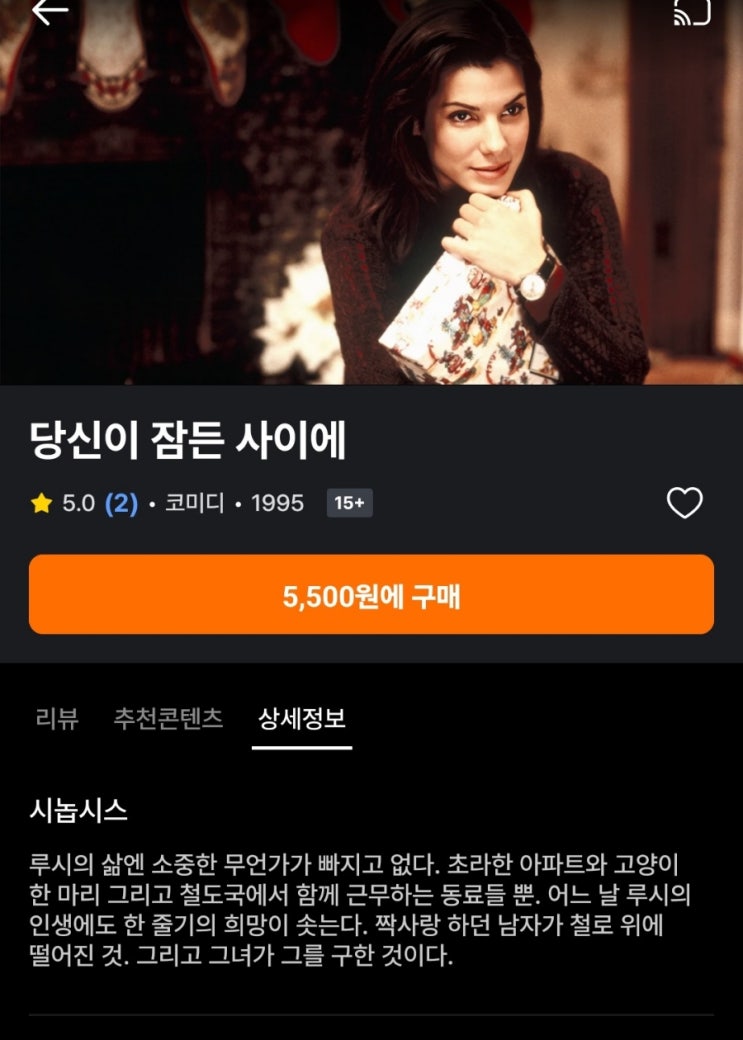The height and width of the screenshot is (1040, 743).
Task: Open the (2) review count link
Action: [x=121, y=503]
